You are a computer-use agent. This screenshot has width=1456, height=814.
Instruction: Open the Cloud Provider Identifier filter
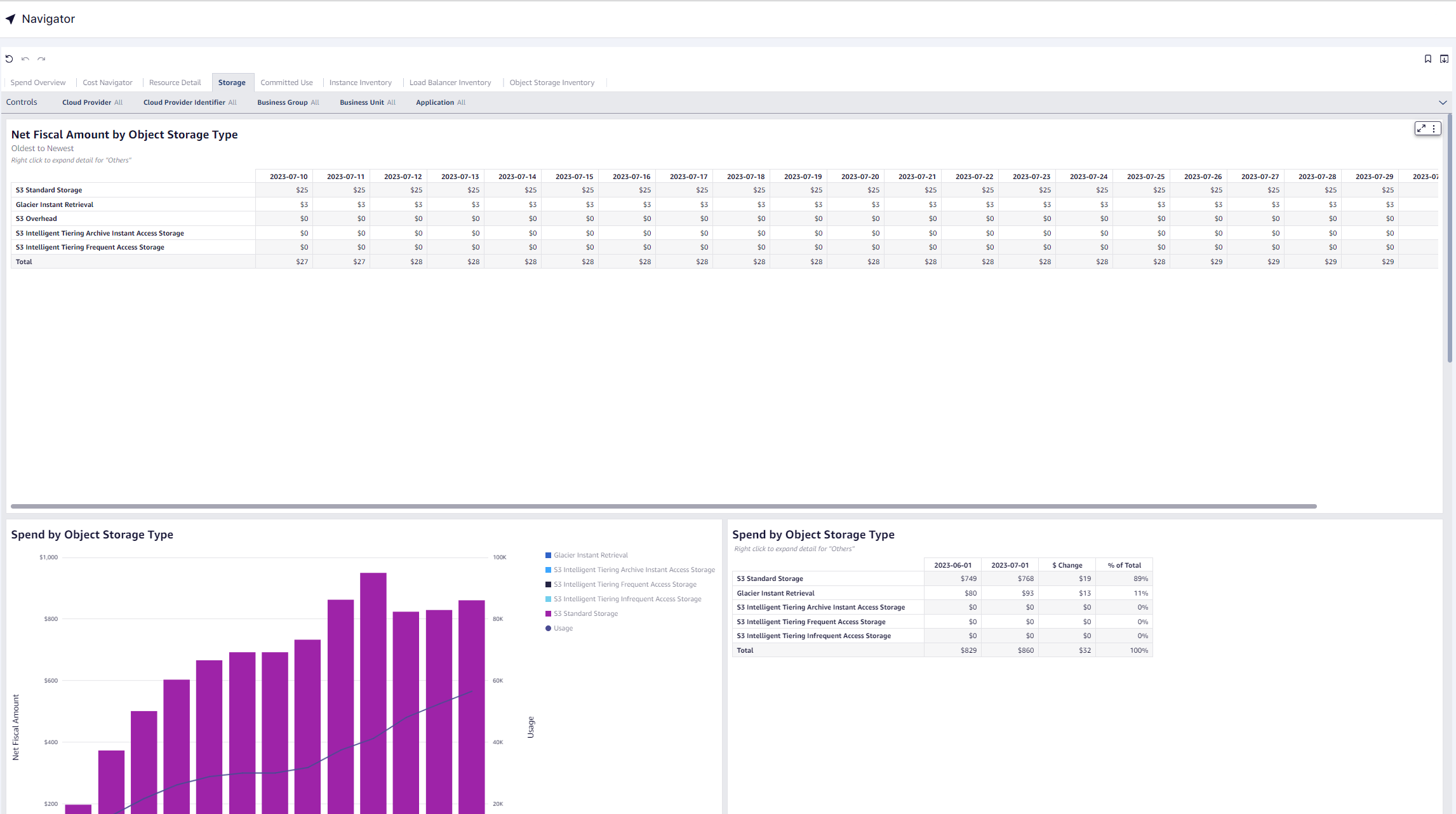pyautogui.click(x=190, y=102)
